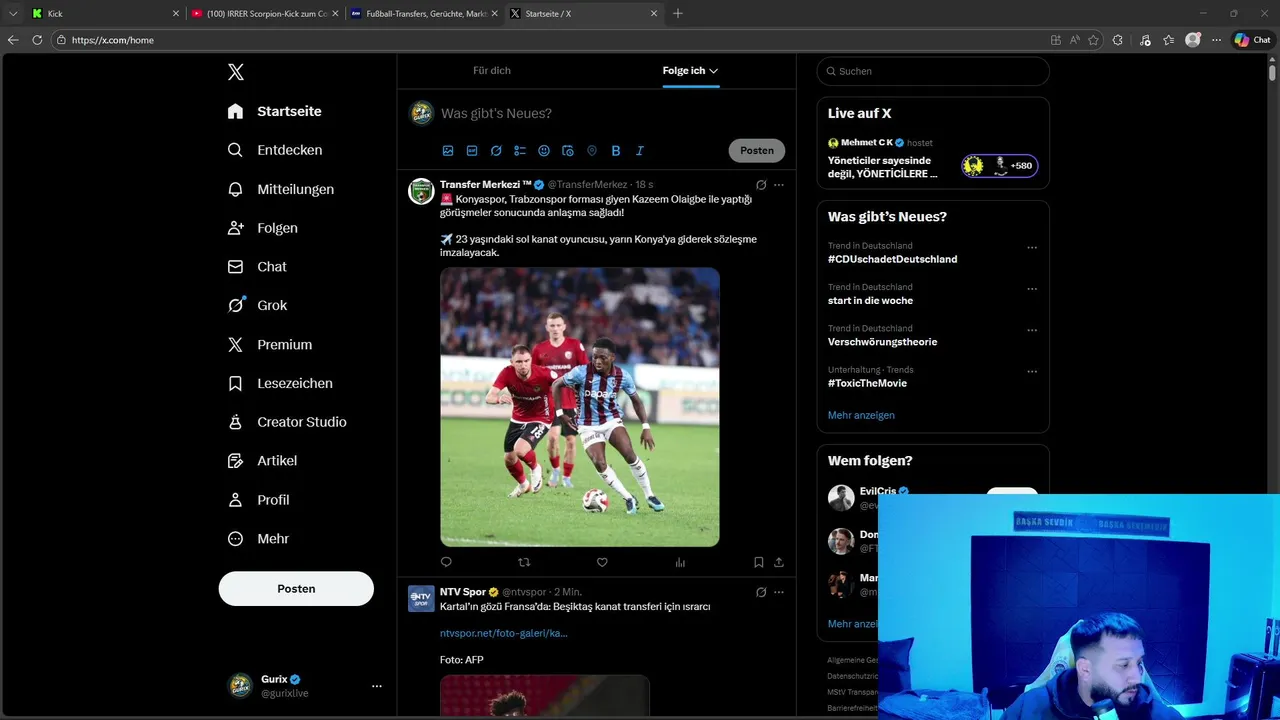Switch to IRRER Scorpion-Kick YouTube tab
The height and width of the screenshot is (720, 1280).
[265, 14]
